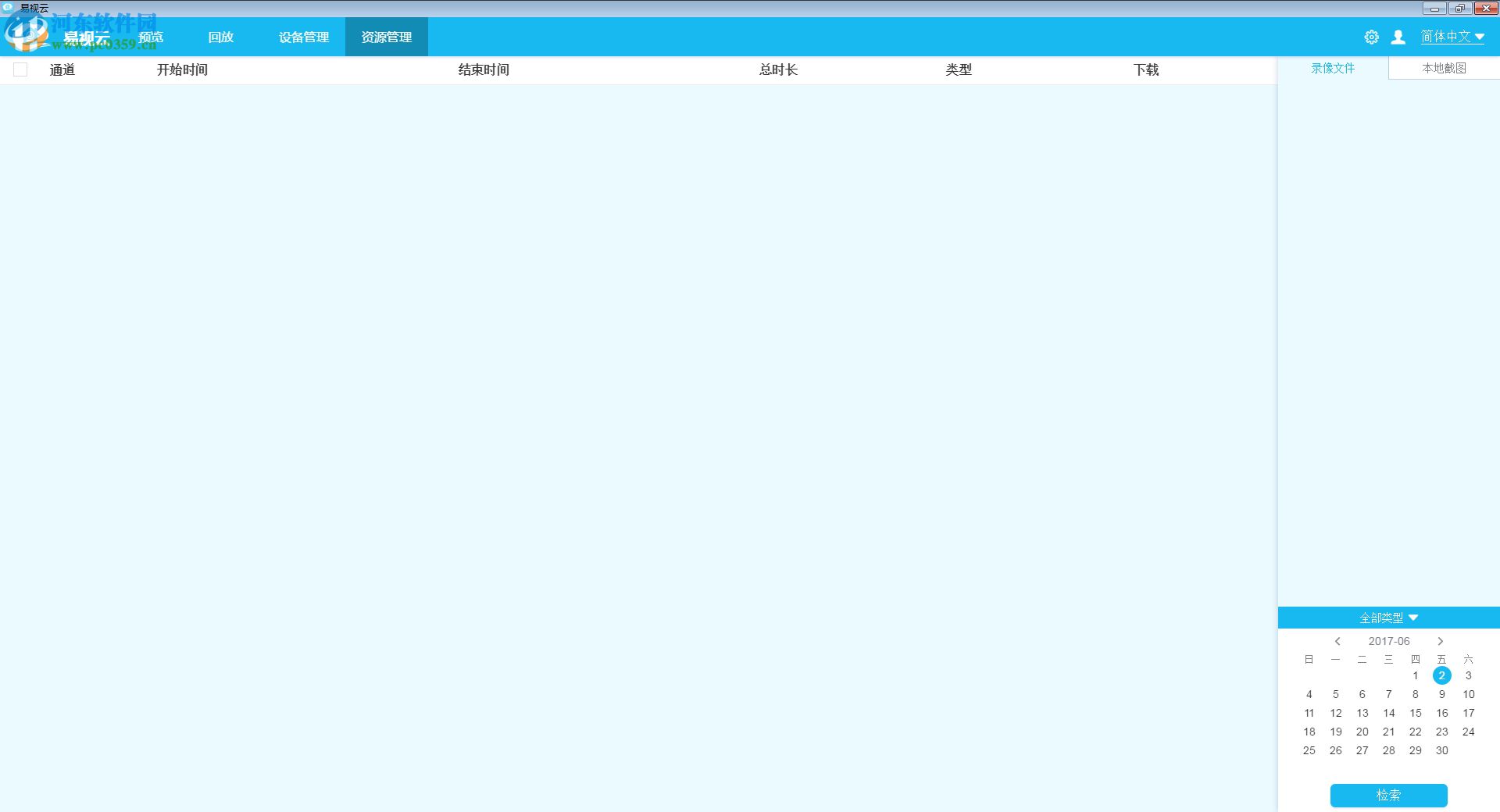Switch to the 预览 tab
Screen dimensions: 1500x812
coord(151,37)
